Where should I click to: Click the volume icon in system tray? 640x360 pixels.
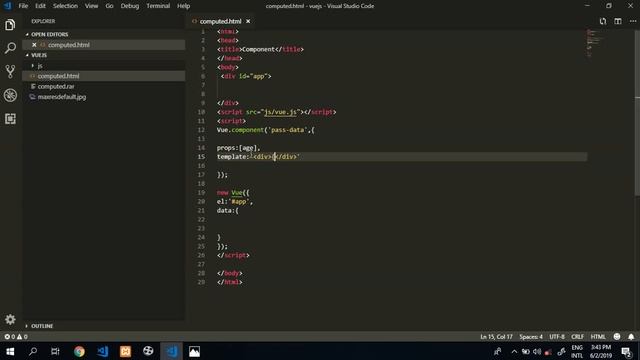(x=537, y=351)
